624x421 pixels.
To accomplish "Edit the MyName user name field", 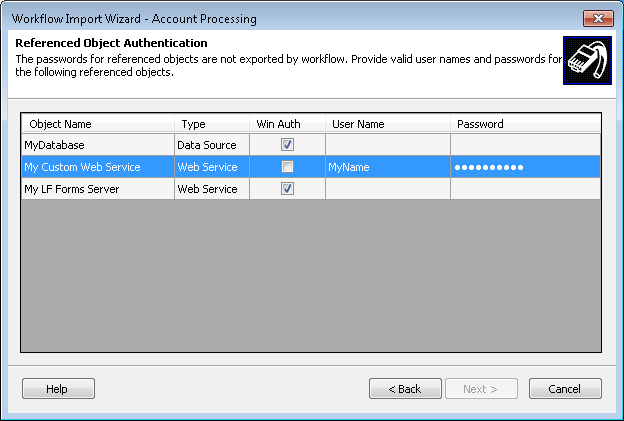I will (x=386, y=167).
